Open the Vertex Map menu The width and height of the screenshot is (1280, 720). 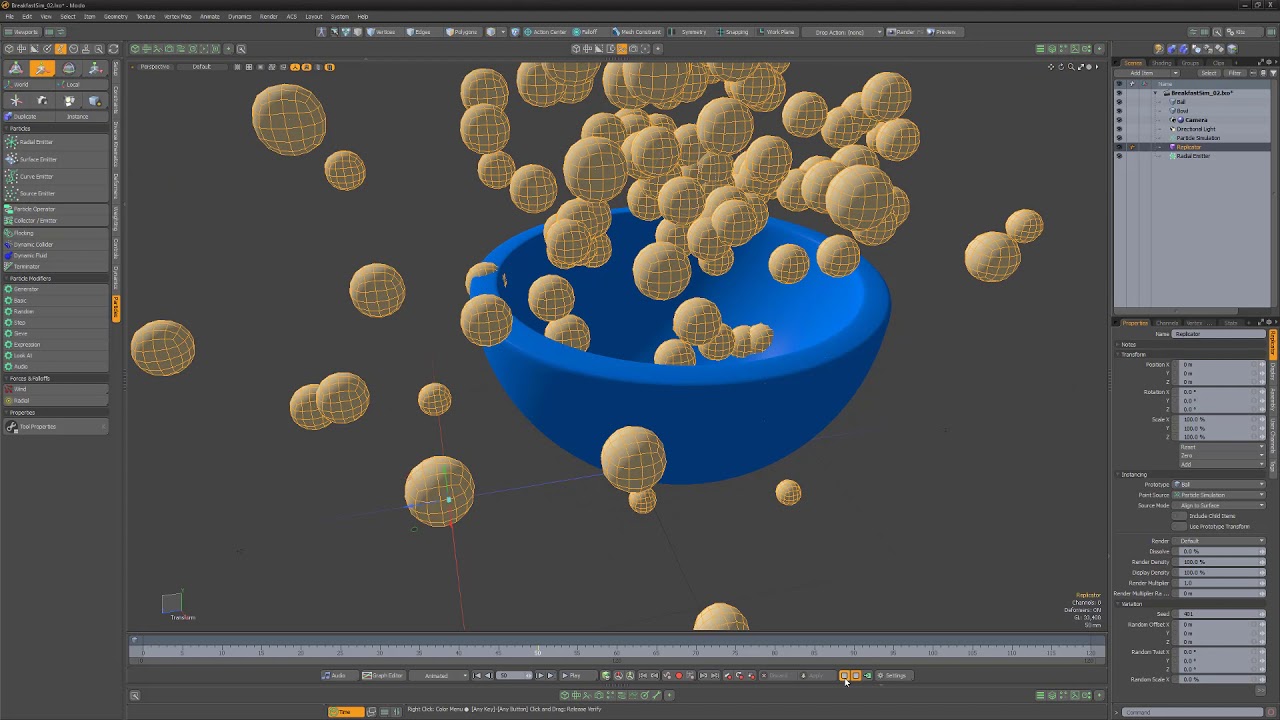tap(178, 16)
